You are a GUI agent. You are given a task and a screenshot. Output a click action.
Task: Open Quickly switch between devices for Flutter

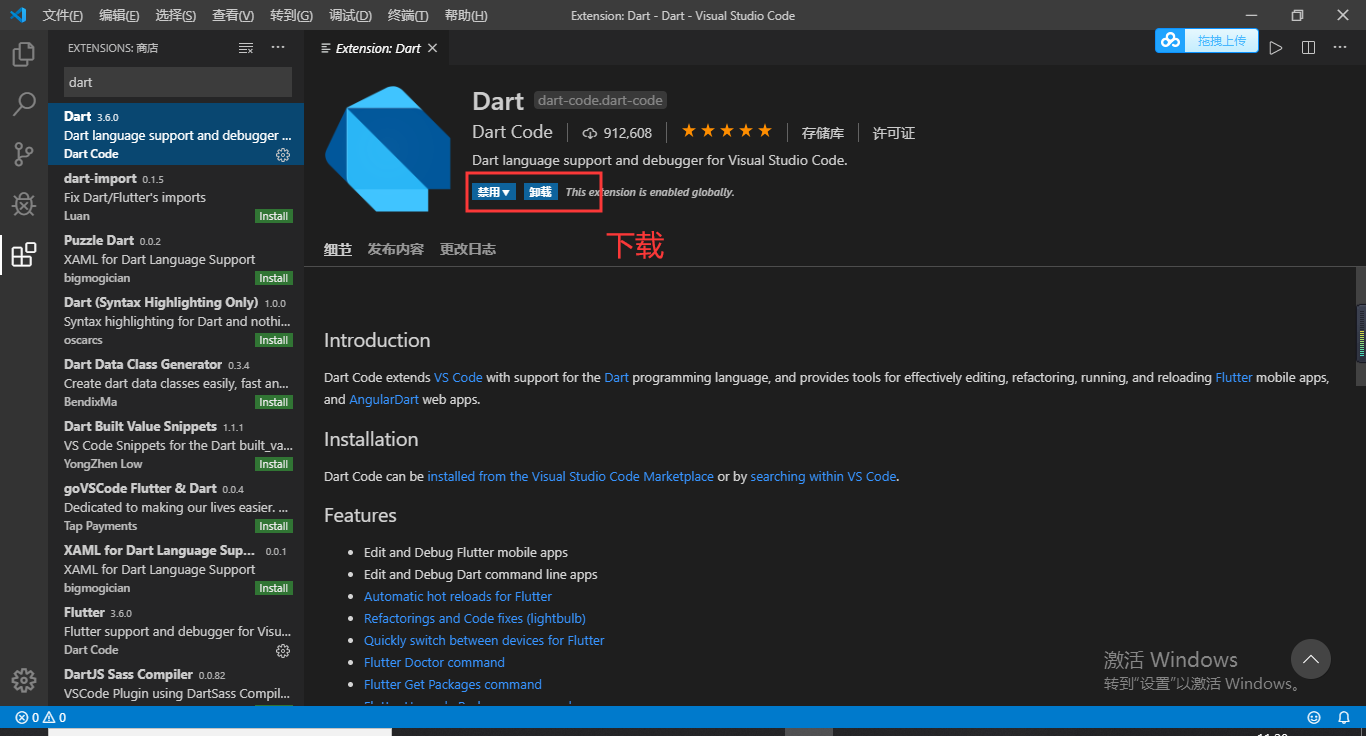(484, 641)
